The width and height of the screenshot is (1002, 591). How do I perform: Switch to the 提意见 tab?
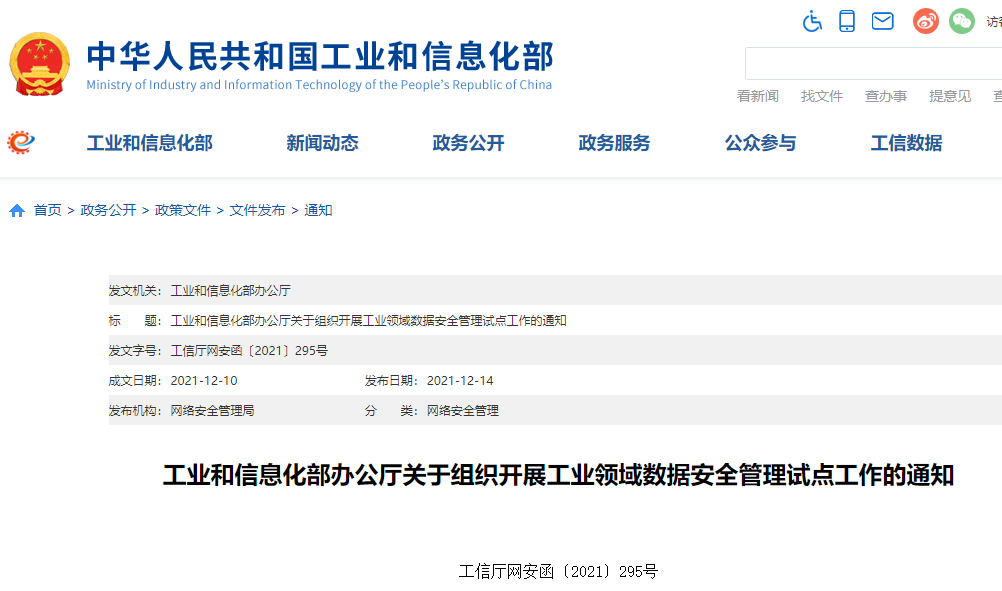coord(948,96)
